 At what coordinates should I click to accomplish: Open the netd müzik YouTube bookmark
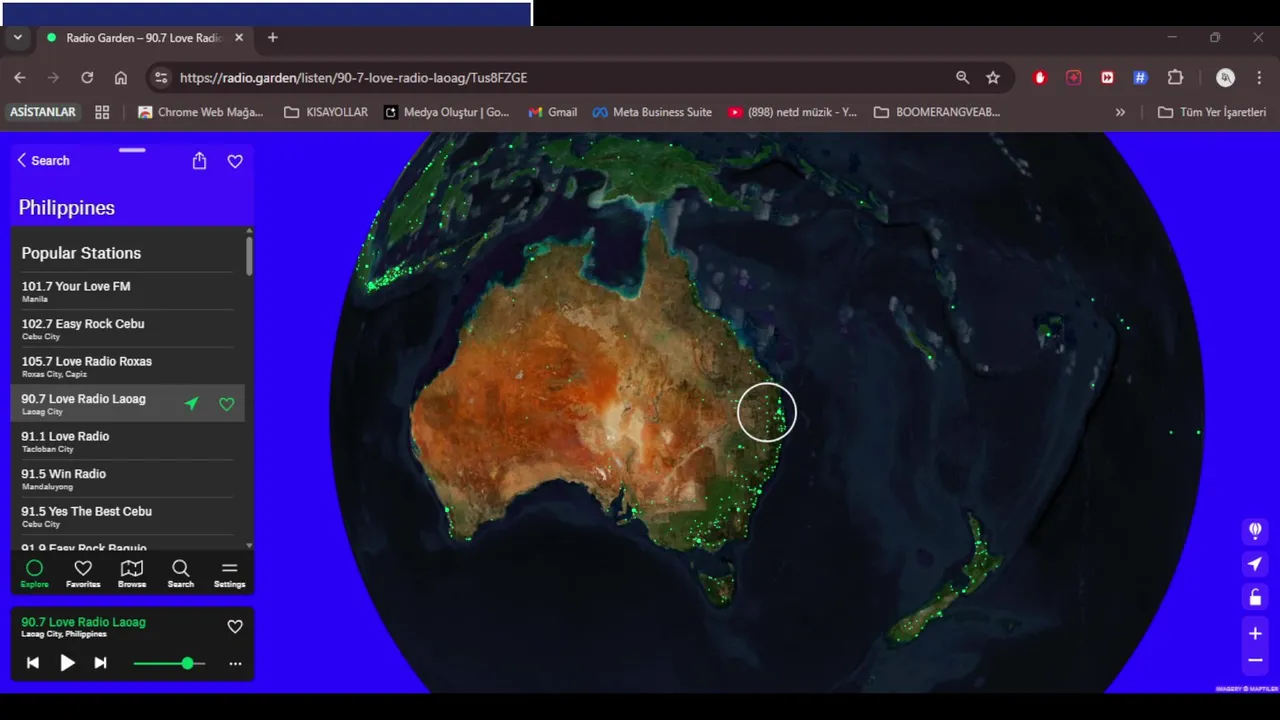tap(793, 112)
